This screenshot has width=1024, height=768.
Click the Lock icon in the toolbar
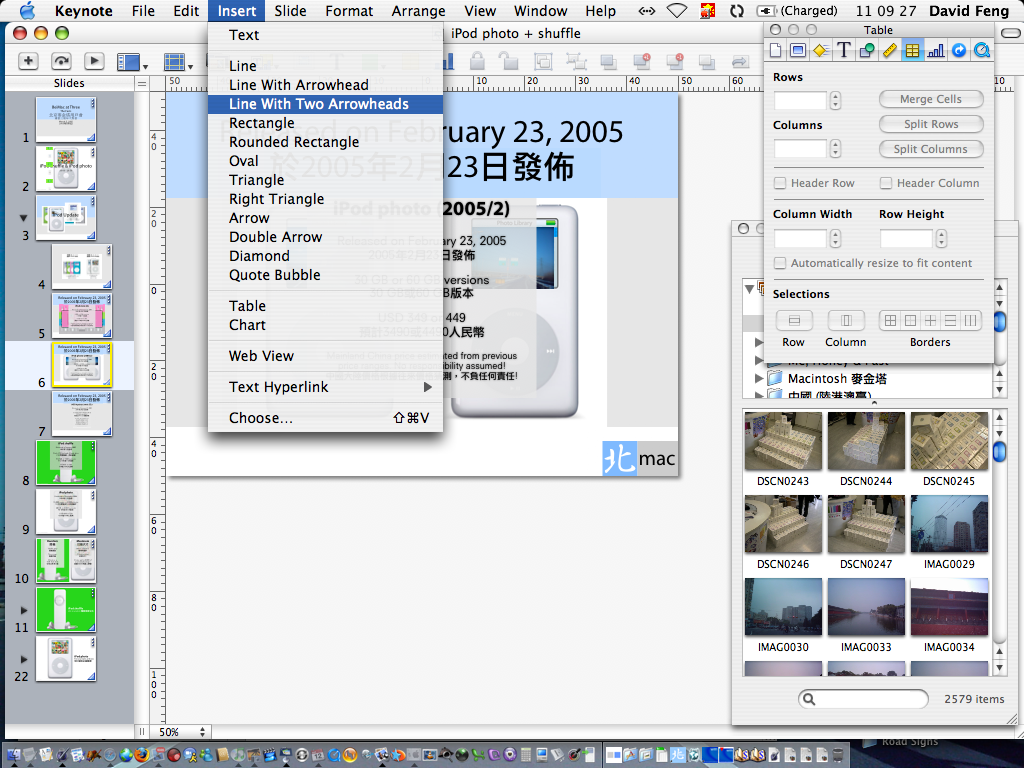tap(477, 61)
